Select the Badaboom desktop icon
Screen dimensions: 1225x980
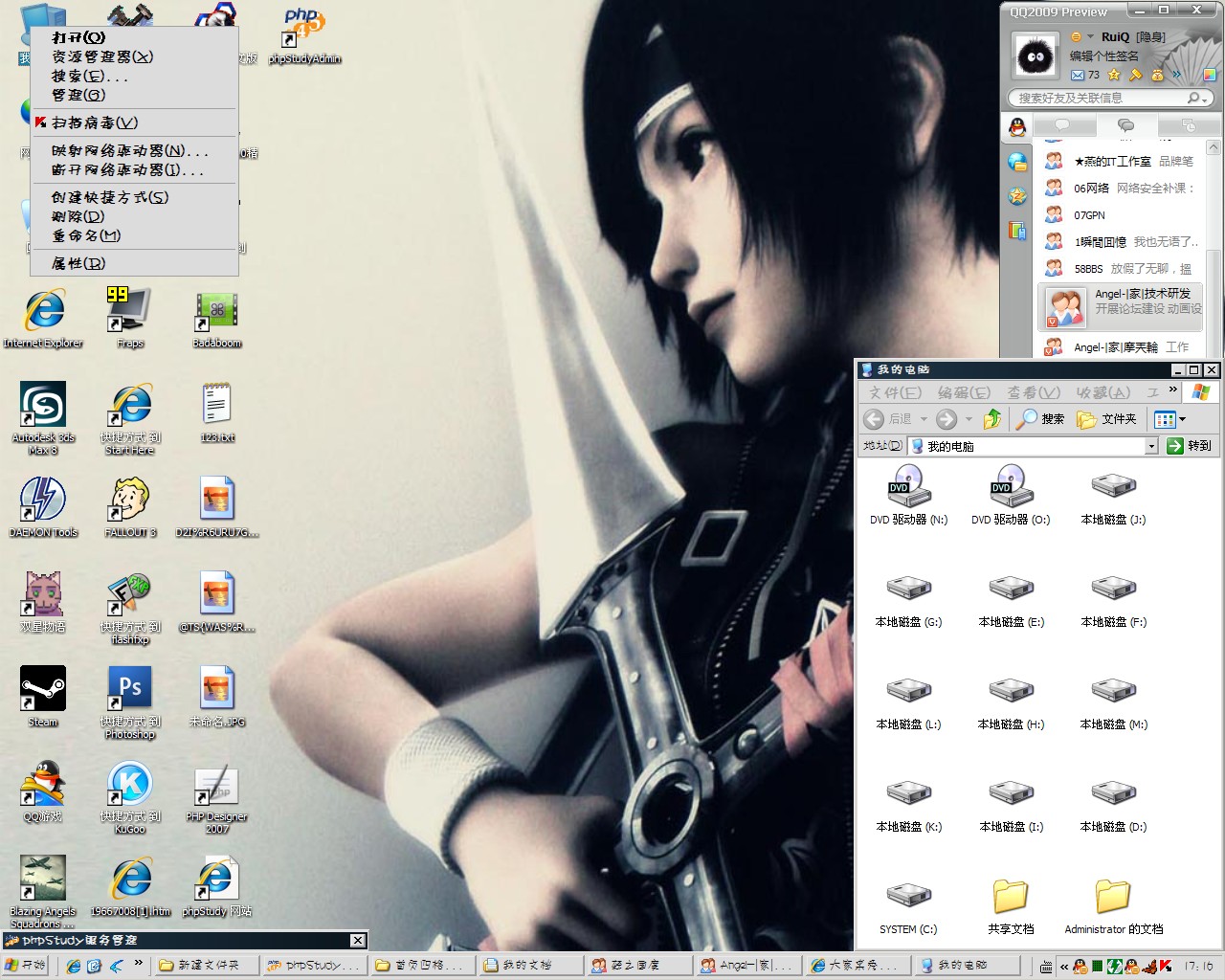tap(216, 318)
